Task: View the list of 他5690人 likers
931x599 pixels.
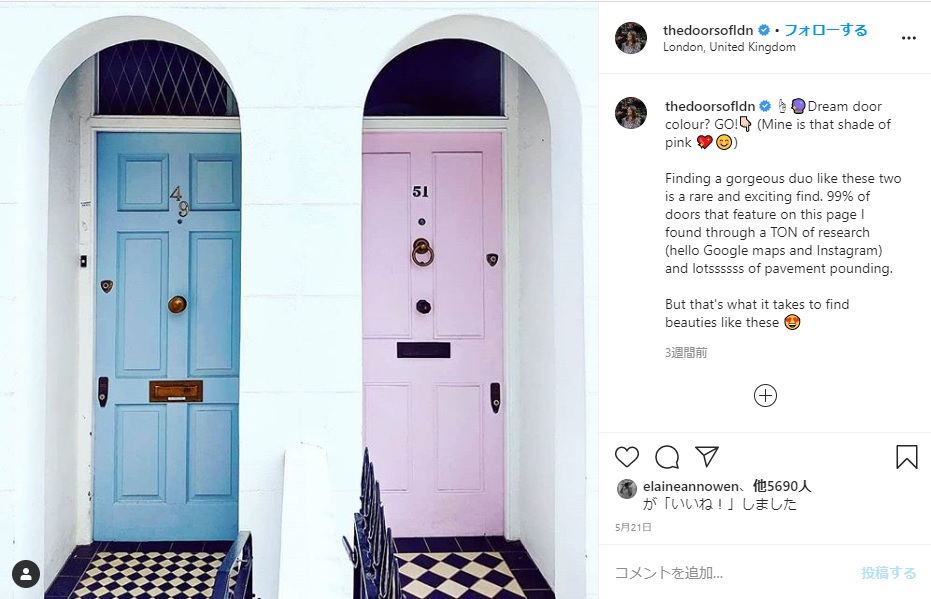Action: [x=782, y=486]
